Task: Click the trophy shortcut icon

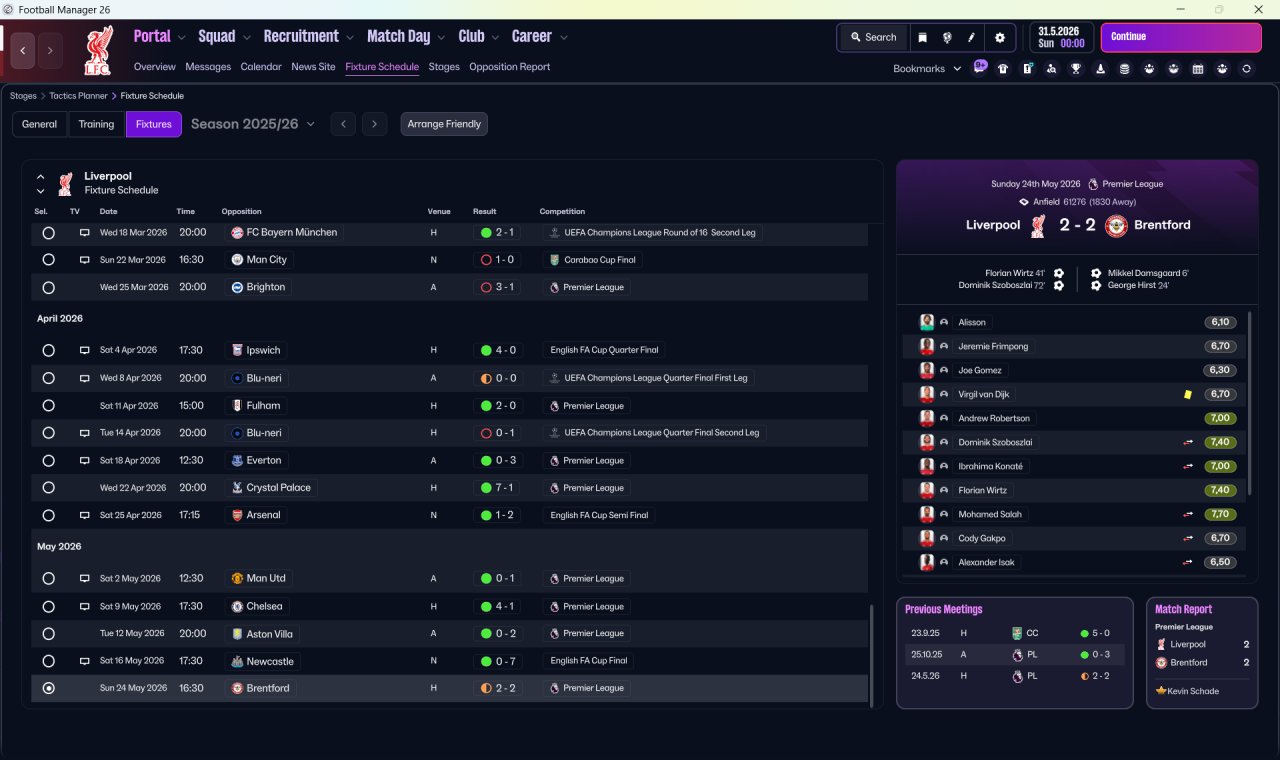Action: click(1076, 69)
